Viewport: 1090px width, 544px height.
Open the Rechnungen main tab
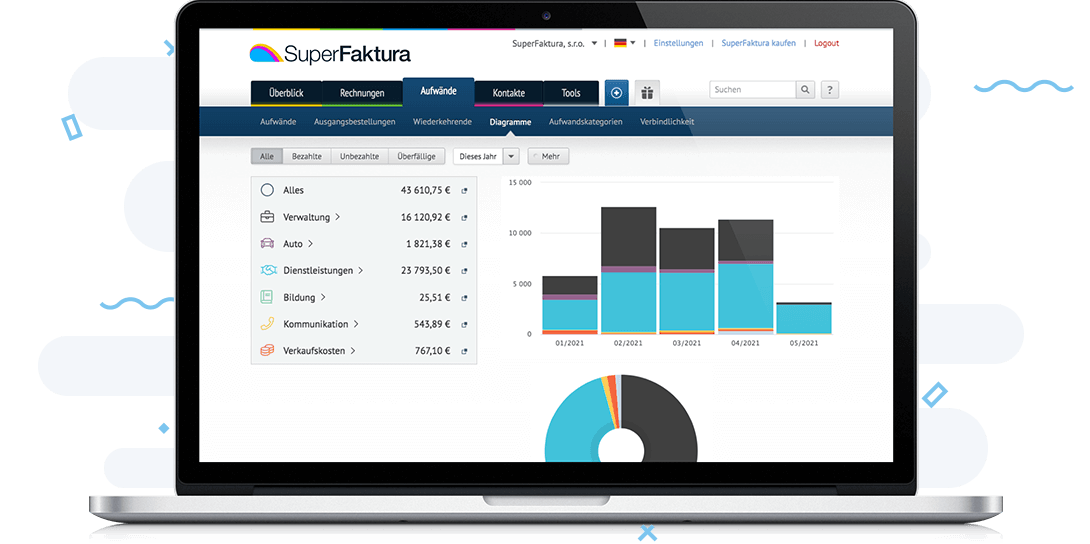[362, 93]
